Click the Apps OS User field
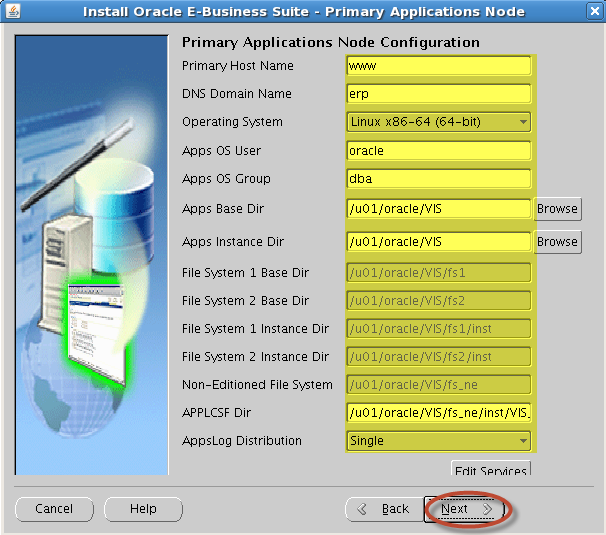606x535 pixels. [x=438, y=151]
